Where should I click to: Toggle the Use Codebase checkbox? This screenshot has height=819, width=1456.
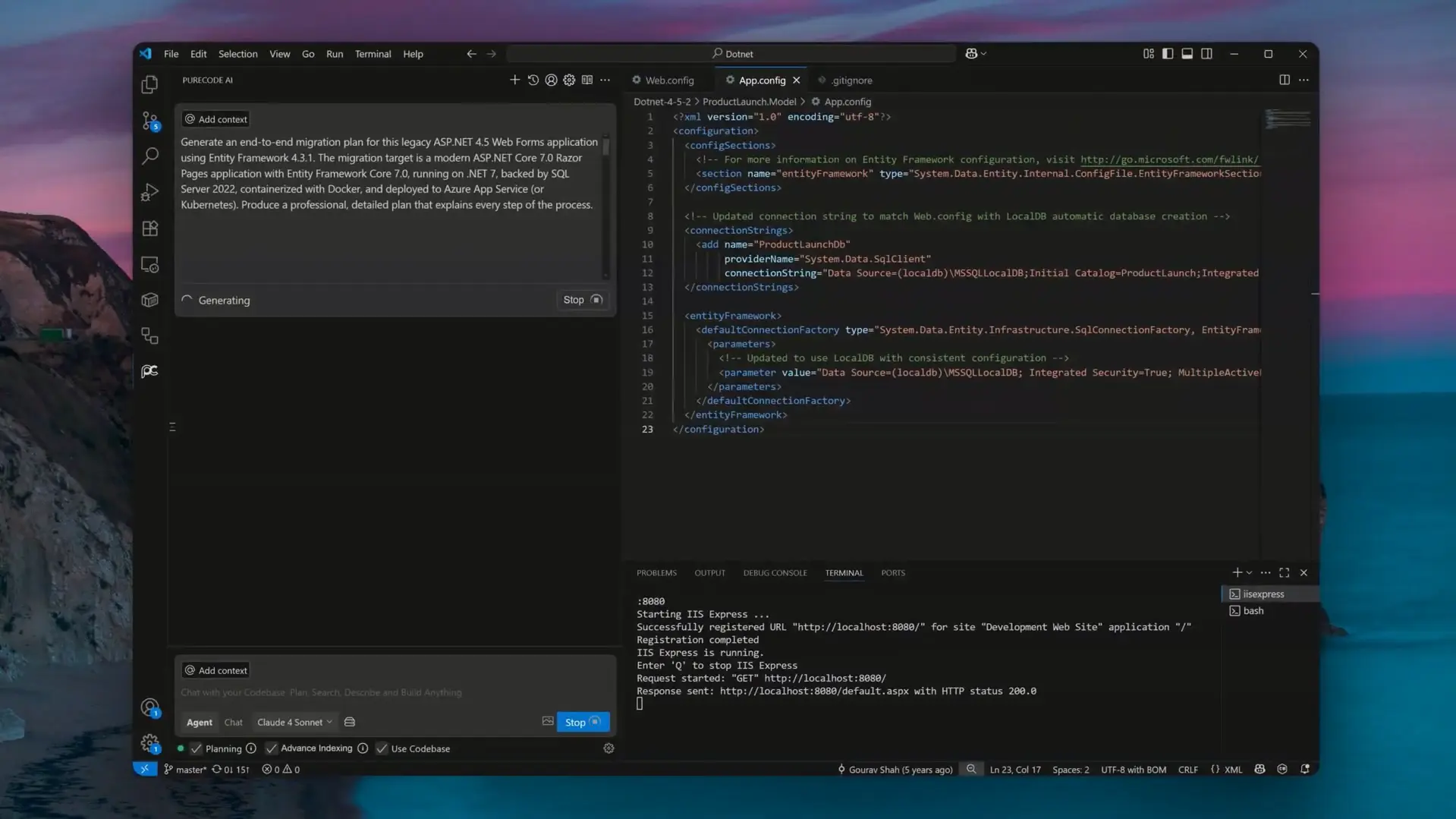[x=382, y=748]
